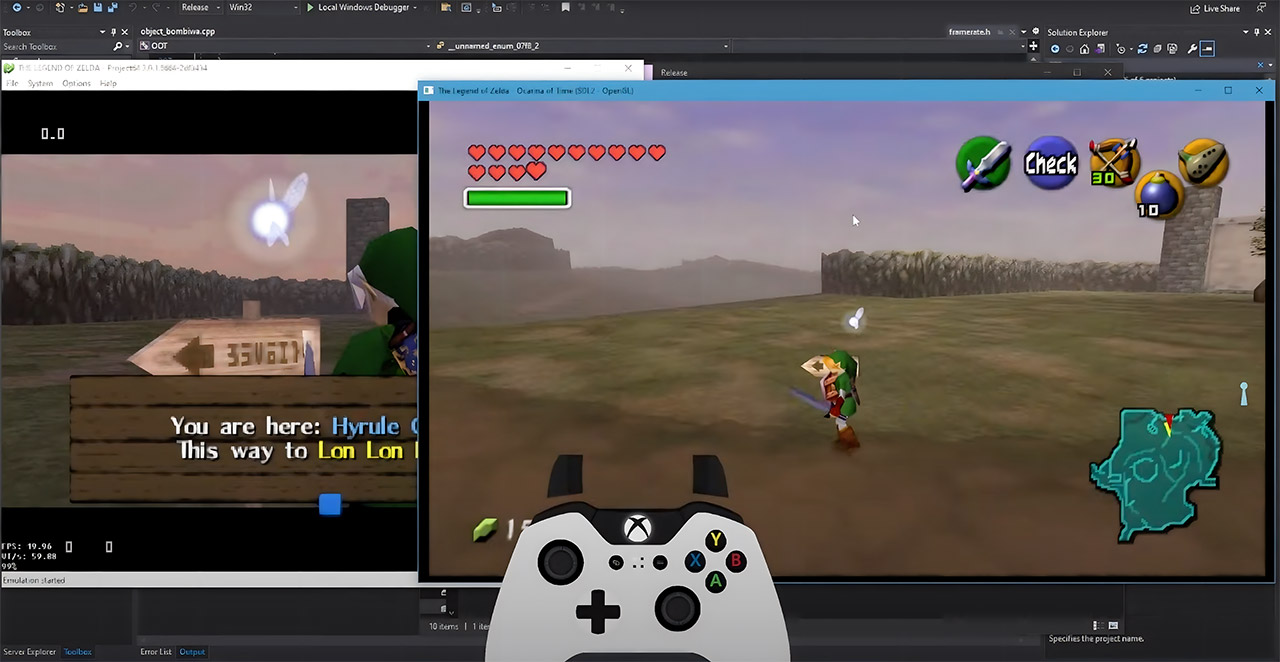Viewport: 1280px width, 662px height.
Task: Close the Toolbox panel
Action: pyautogui.click(x=124, y=32)
